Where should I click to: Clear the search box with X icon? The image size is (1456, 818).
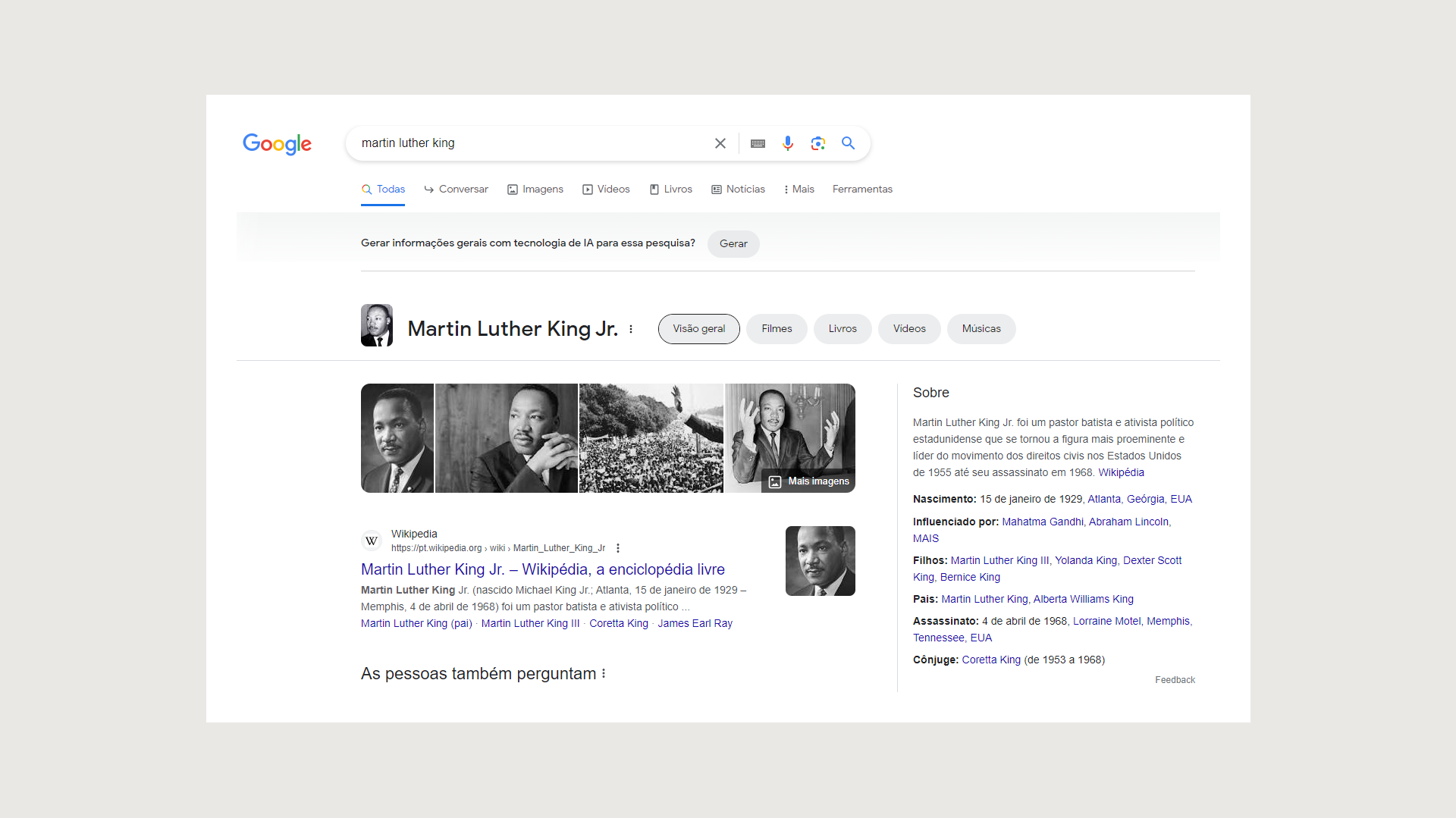(720, 143)
